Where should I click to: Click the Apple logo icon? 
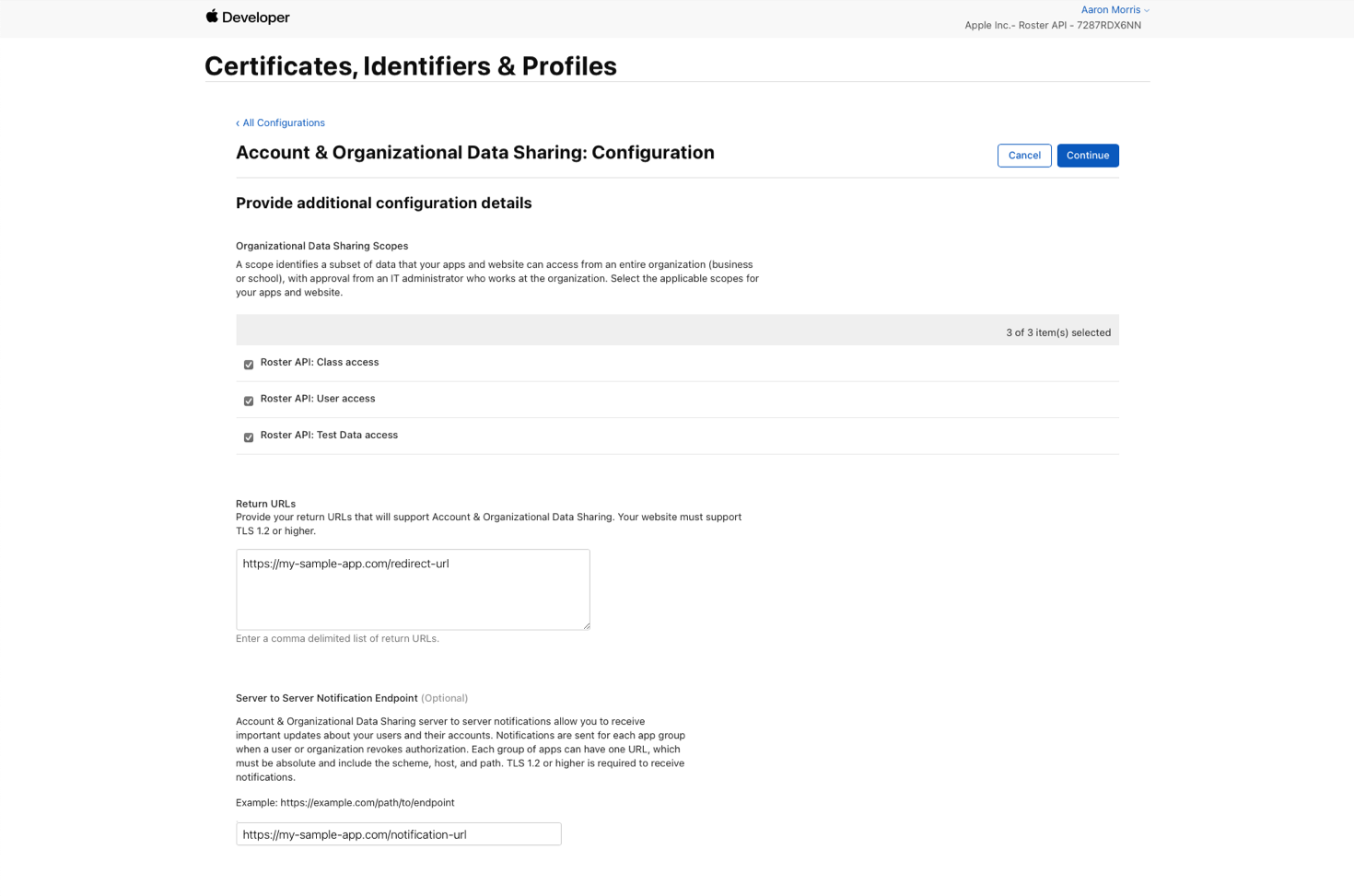[x=212, y=17]
